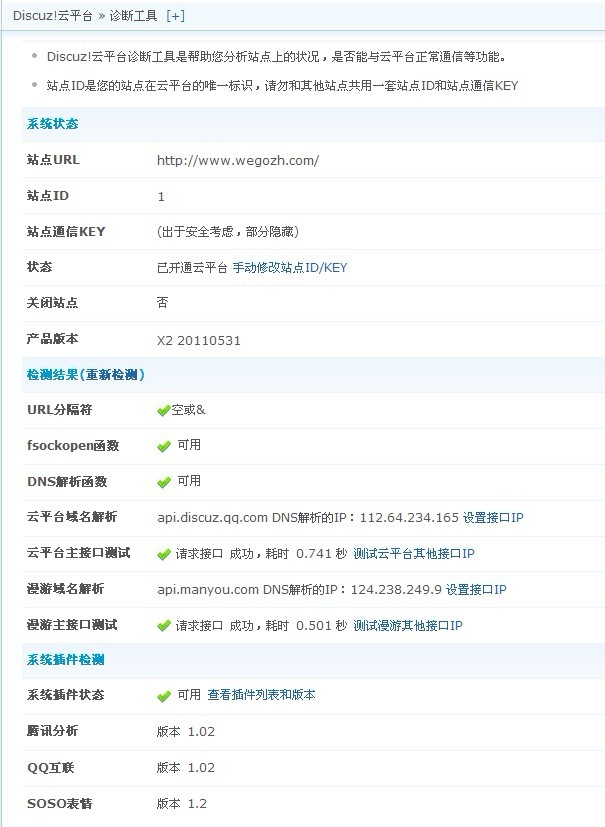Viewport: 605px width, 827px height.
Task: Click the 关闭站点 value 否
Action: pyautogui.click(x=162, y=302)
